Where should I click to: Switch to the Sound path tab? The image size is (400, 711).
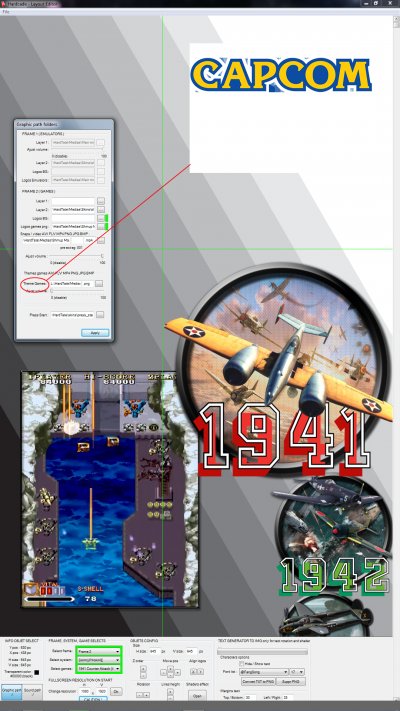coord(33,692)
